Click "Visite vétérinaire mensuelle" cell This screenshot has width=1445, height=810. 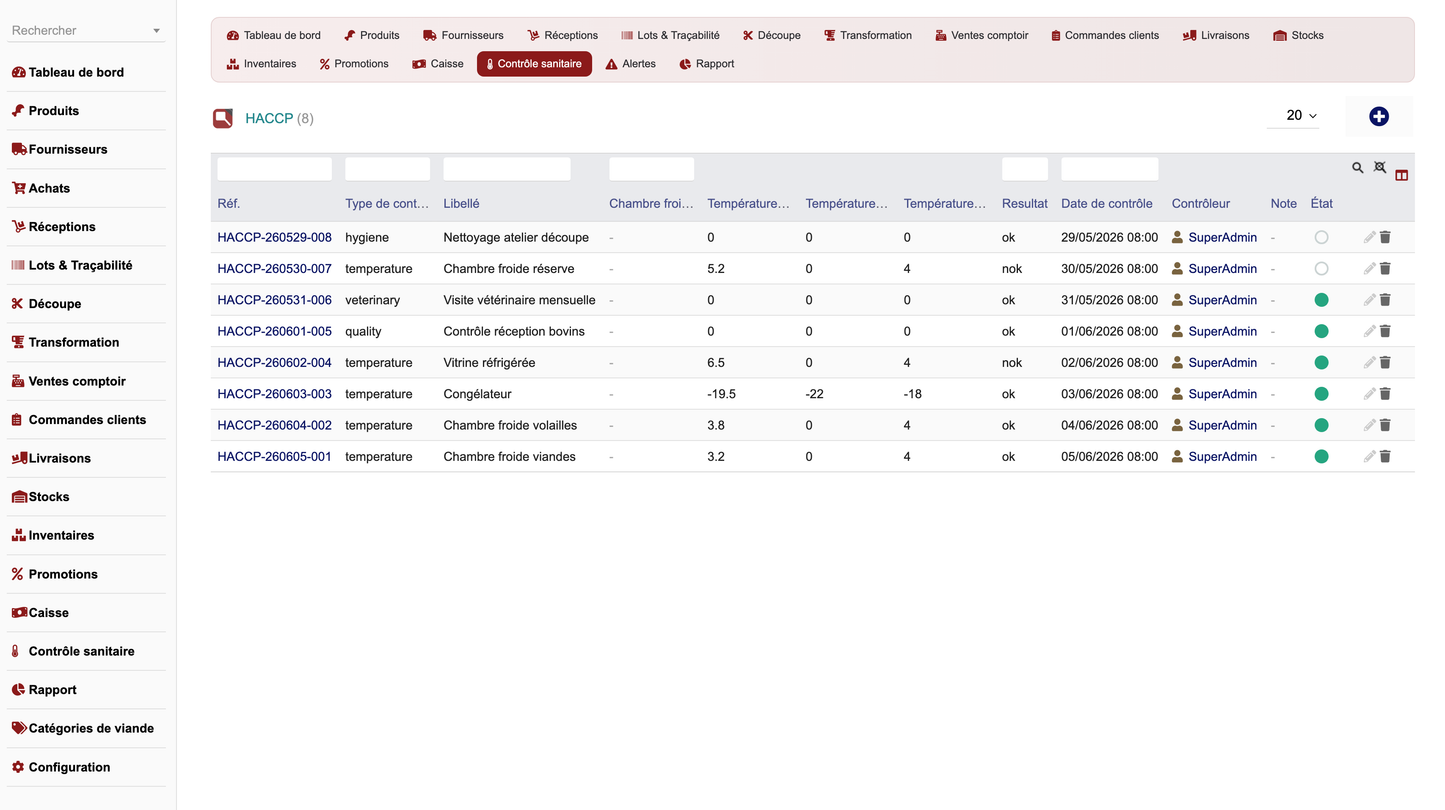tap(520, 300)
